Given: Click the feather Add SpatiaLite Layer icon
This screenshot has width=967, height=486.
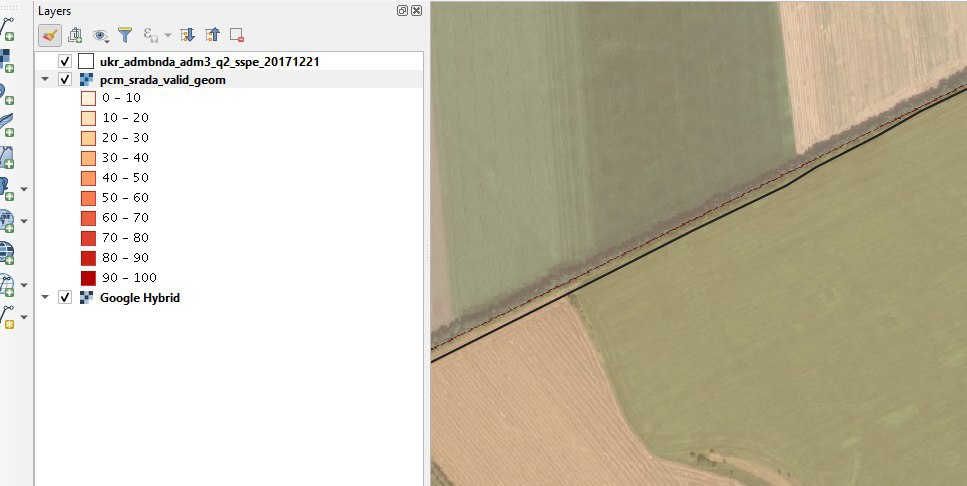Looking at the screenshot, I should pos(7,125).
